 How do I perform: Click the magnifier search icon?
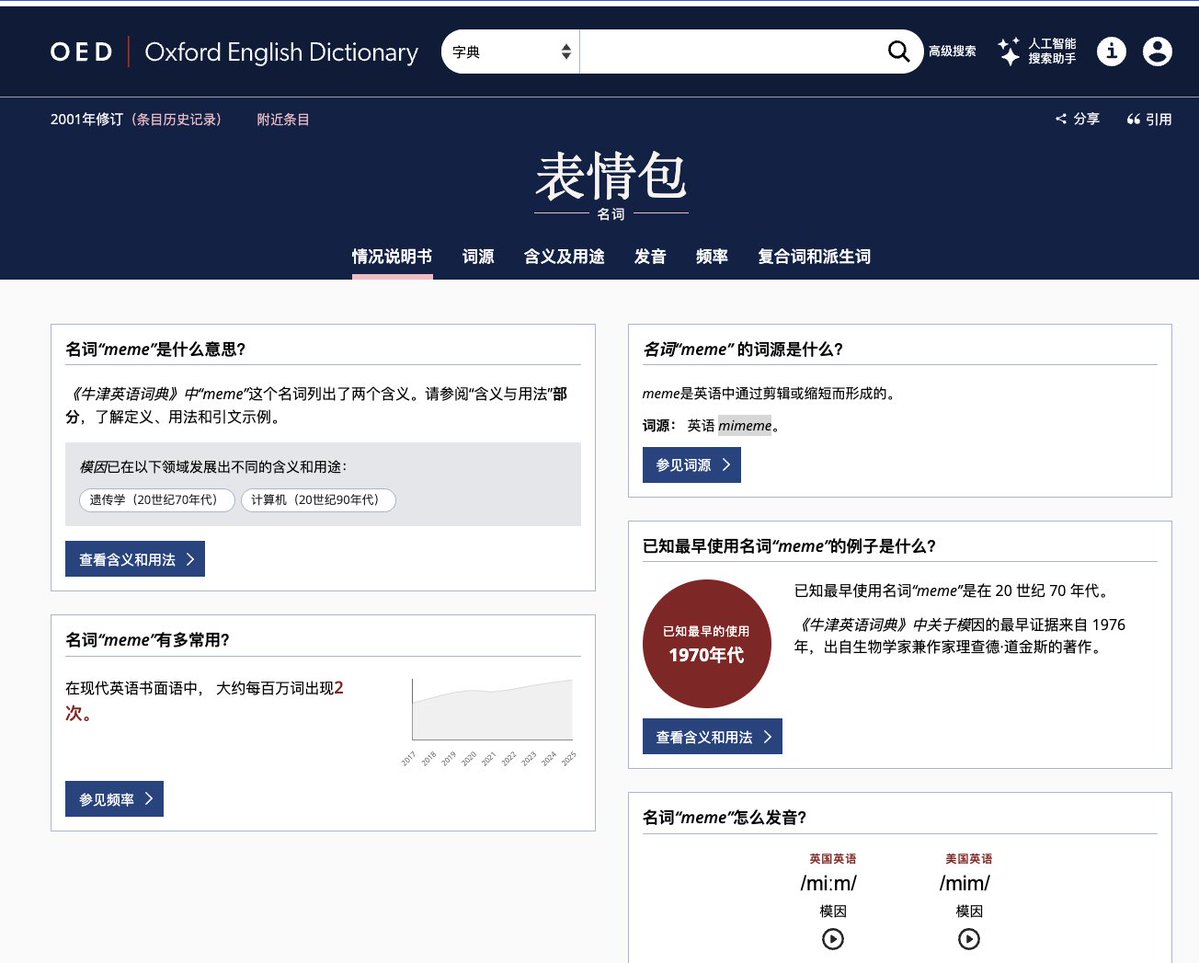tap(898, 51)
